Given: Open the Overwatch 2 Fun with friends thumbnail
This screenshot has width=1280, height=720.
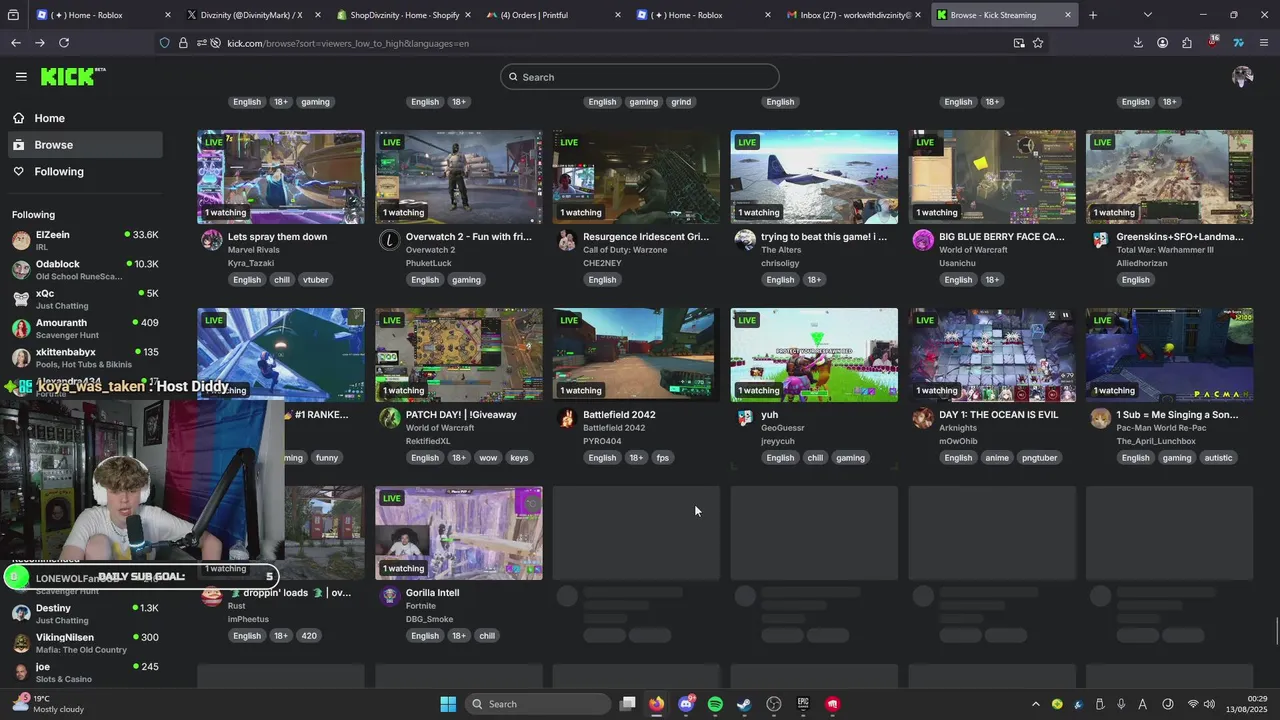Looking at the screenshot, I should point(459,177).
